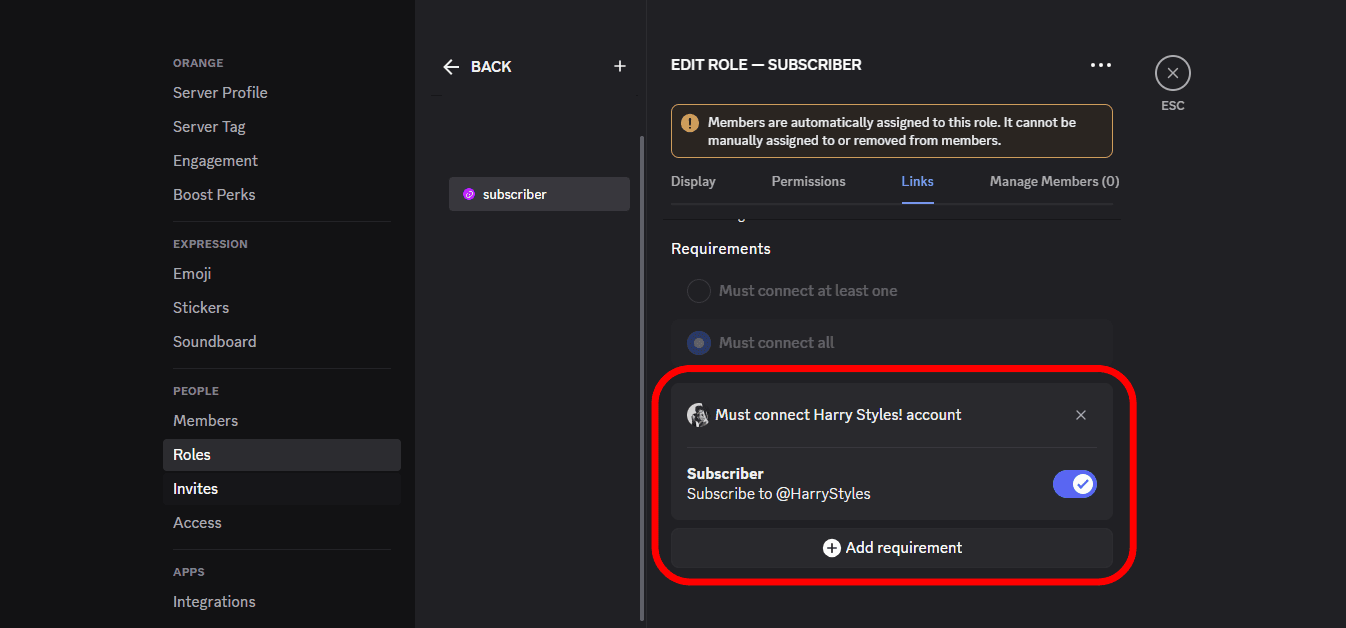Select the Must connect all radio

(699, 343)
